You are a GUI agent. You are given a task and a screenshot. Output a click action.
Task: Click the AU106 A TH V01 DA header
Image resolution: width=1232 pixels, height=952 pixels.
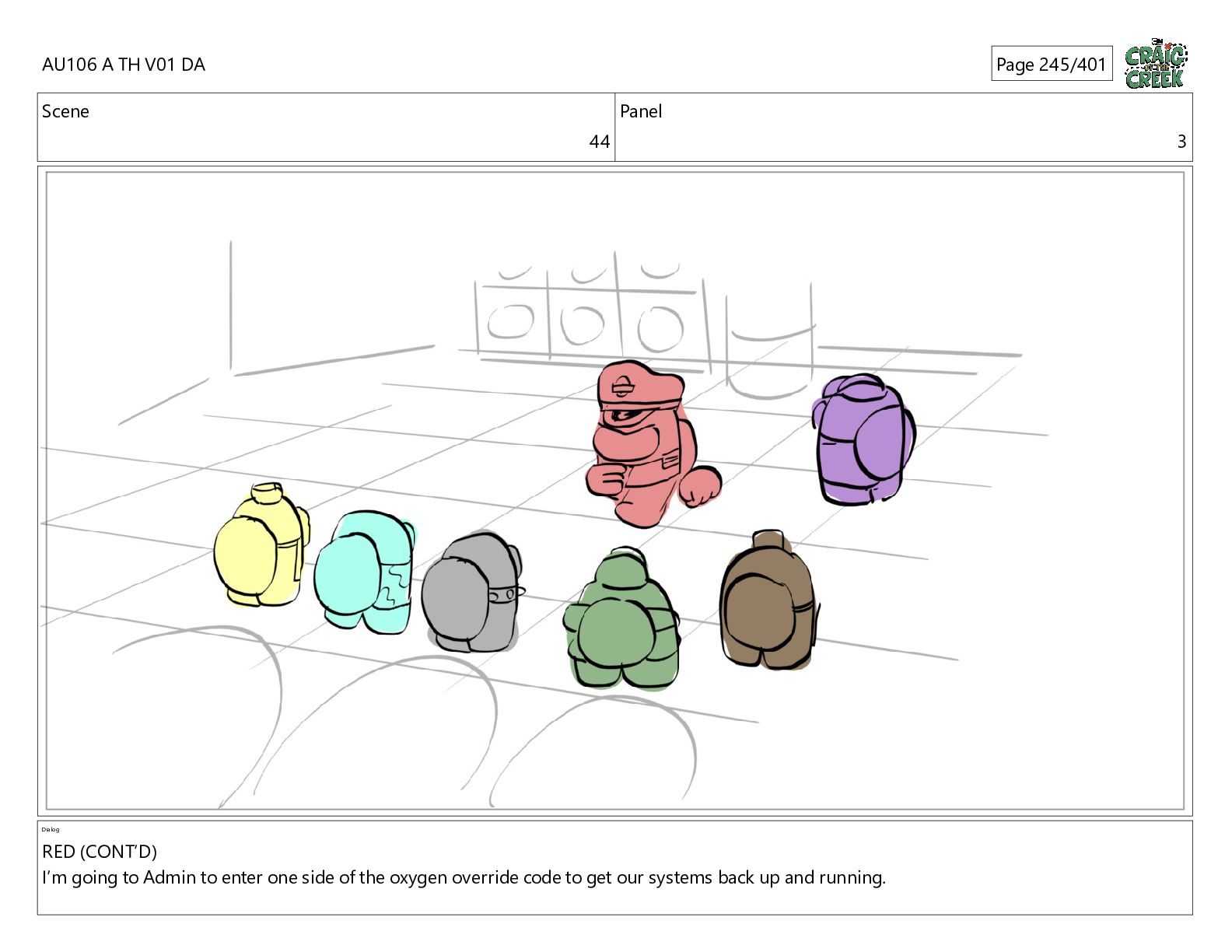124,65
